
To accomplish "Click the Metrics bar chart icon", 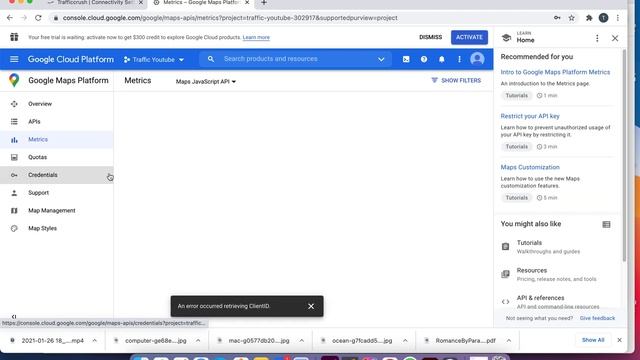I will [14, 140].
